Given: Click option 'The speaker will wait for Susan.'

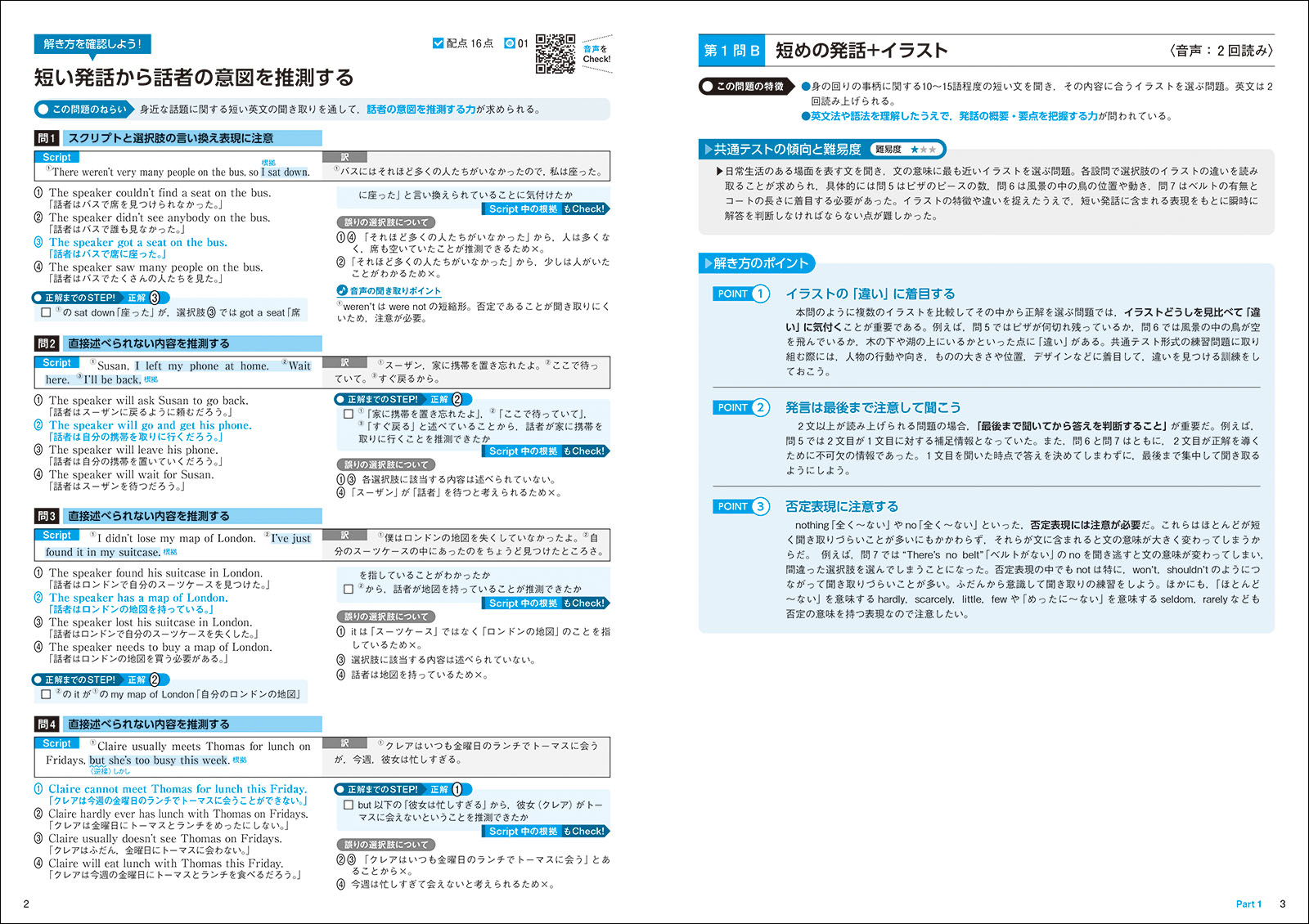Looking at the screenshot, I should click(131, 474).
